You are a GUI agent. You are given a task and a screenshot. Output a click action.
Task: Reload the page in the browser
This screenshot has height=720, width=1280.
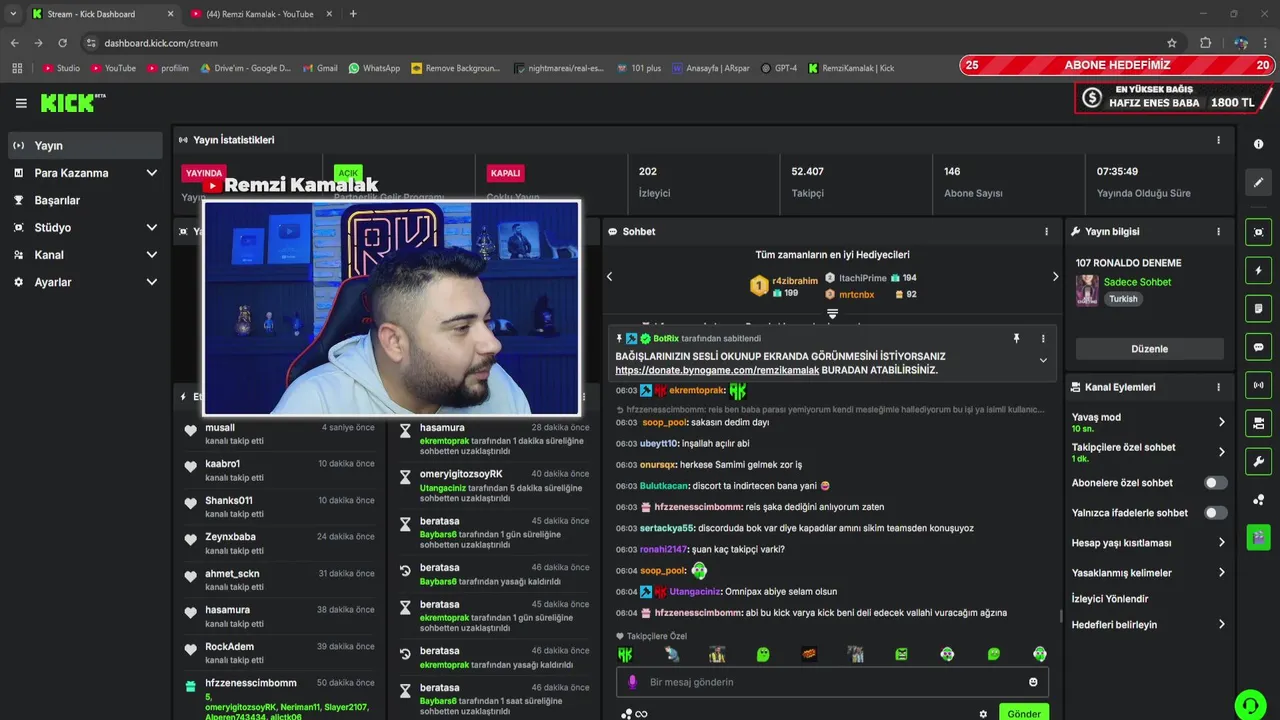coord(62,43)
